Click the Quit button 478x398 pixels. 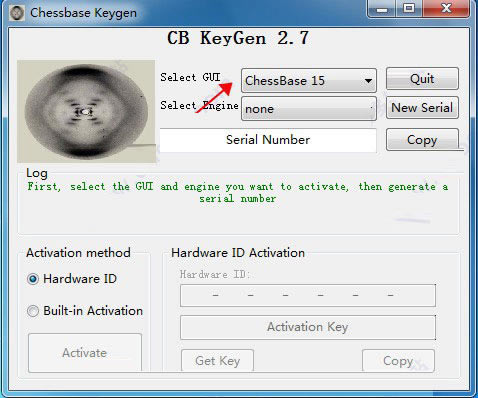422,79
